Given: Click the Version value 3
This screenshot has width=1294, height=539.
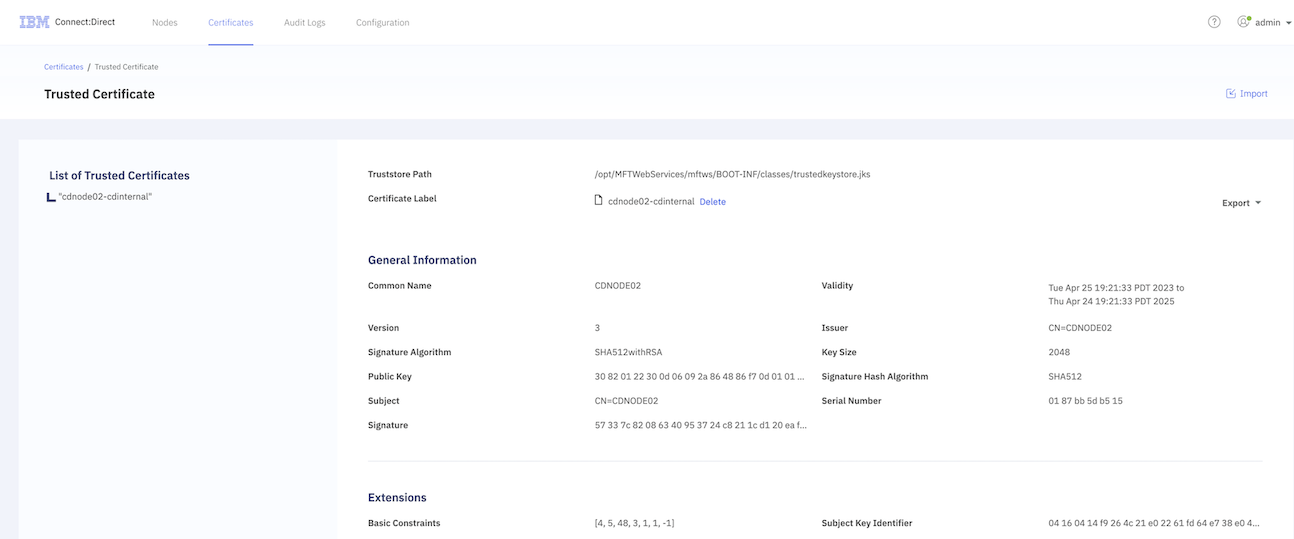Looking at the screenshot, I should click(597, 328).
